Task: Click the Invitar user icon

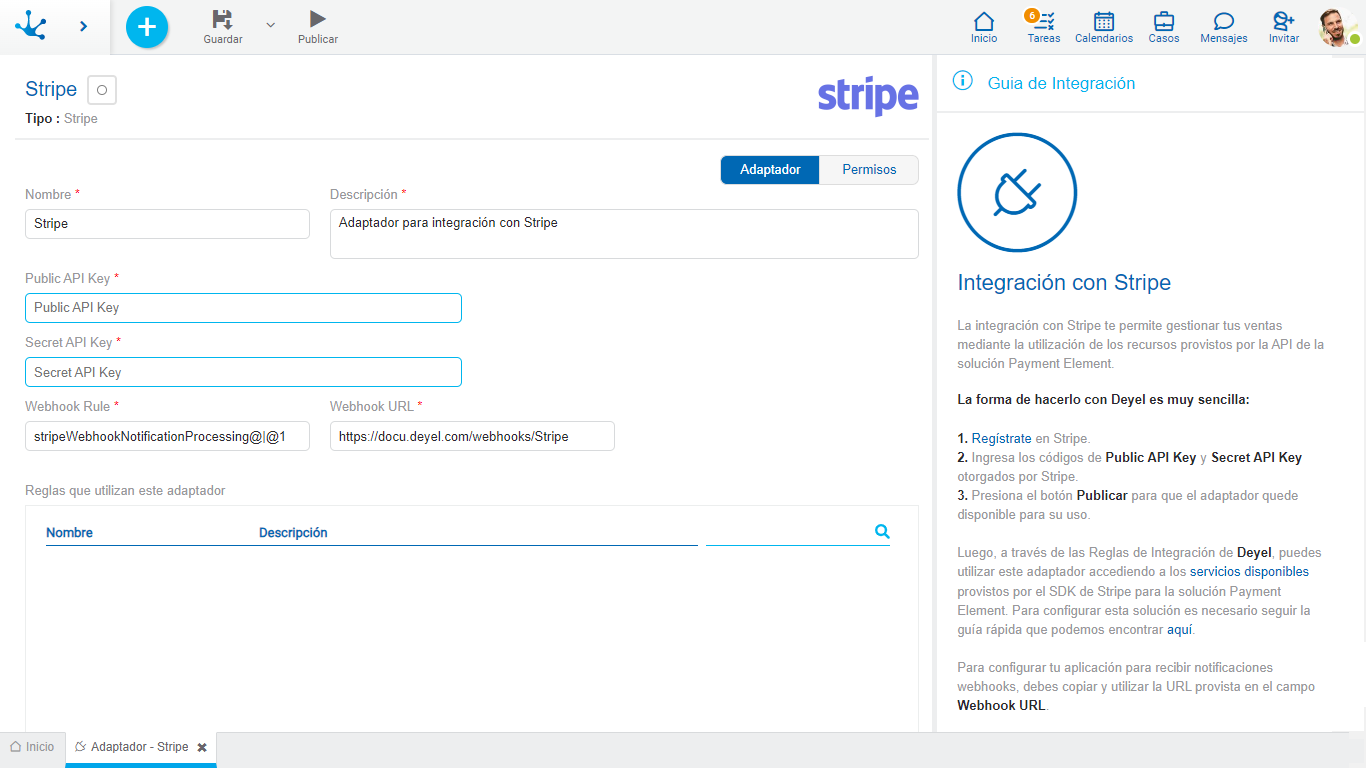Action: tap(1284, 27)
